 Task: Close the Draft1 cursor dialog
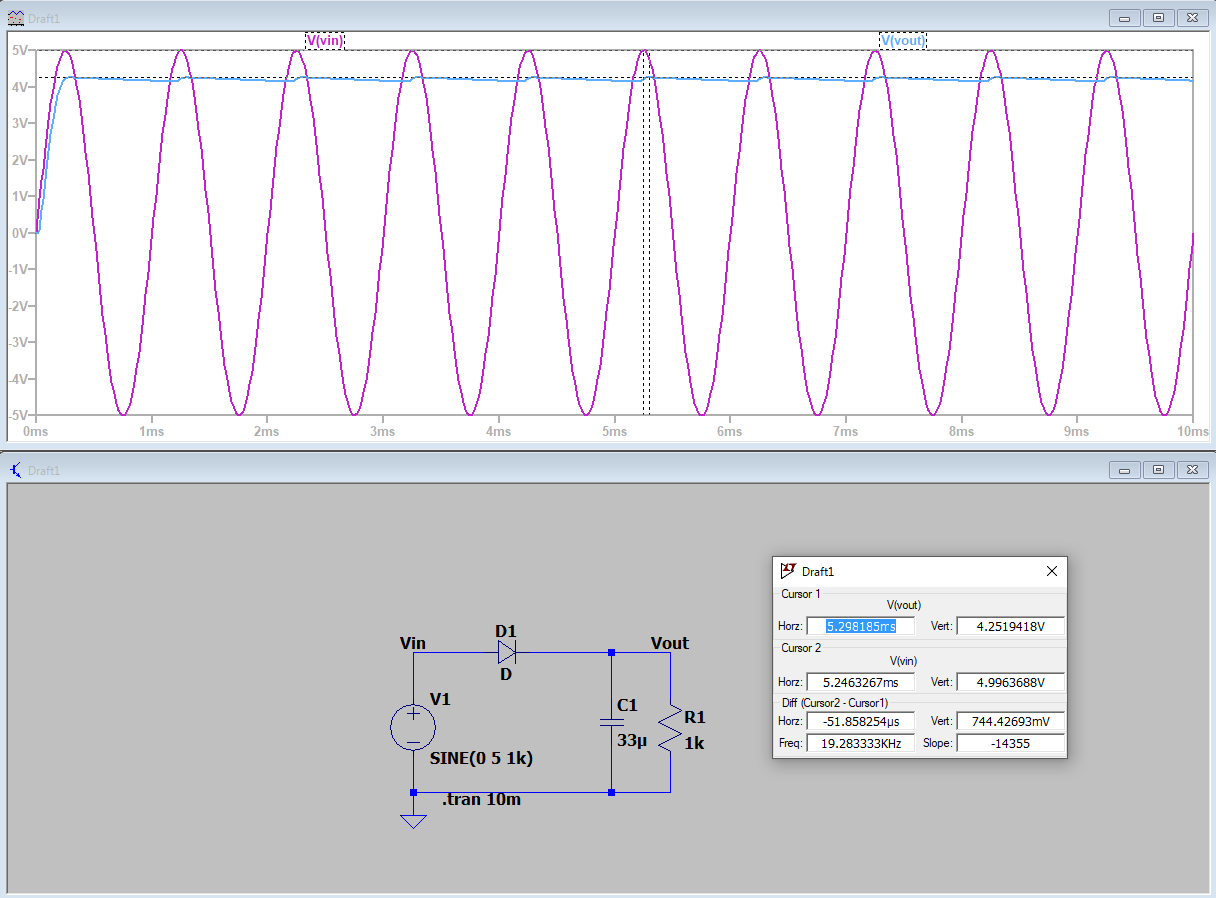click(x=1051, y=571)
